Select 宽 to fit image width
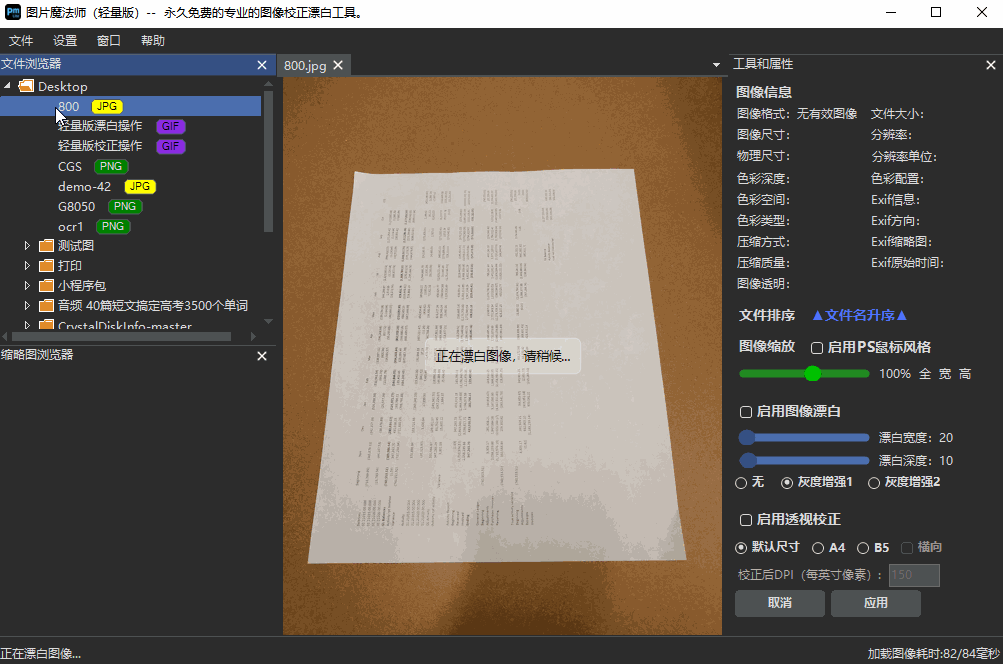The width and height of the screenshot is (1003, 664). coord(944,373)
